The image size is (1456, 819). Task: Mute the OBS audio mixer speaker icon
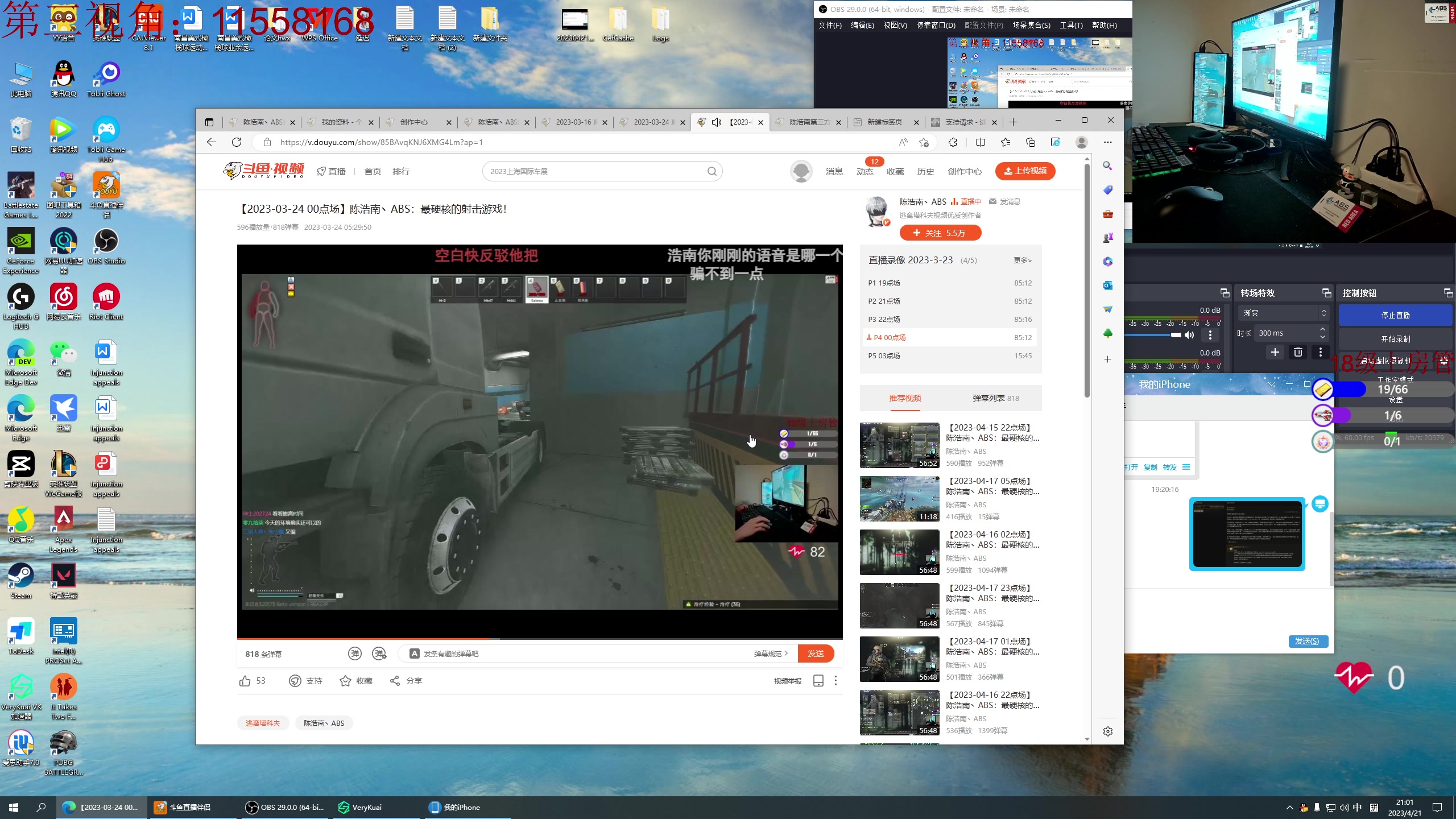click(1189, 335)
